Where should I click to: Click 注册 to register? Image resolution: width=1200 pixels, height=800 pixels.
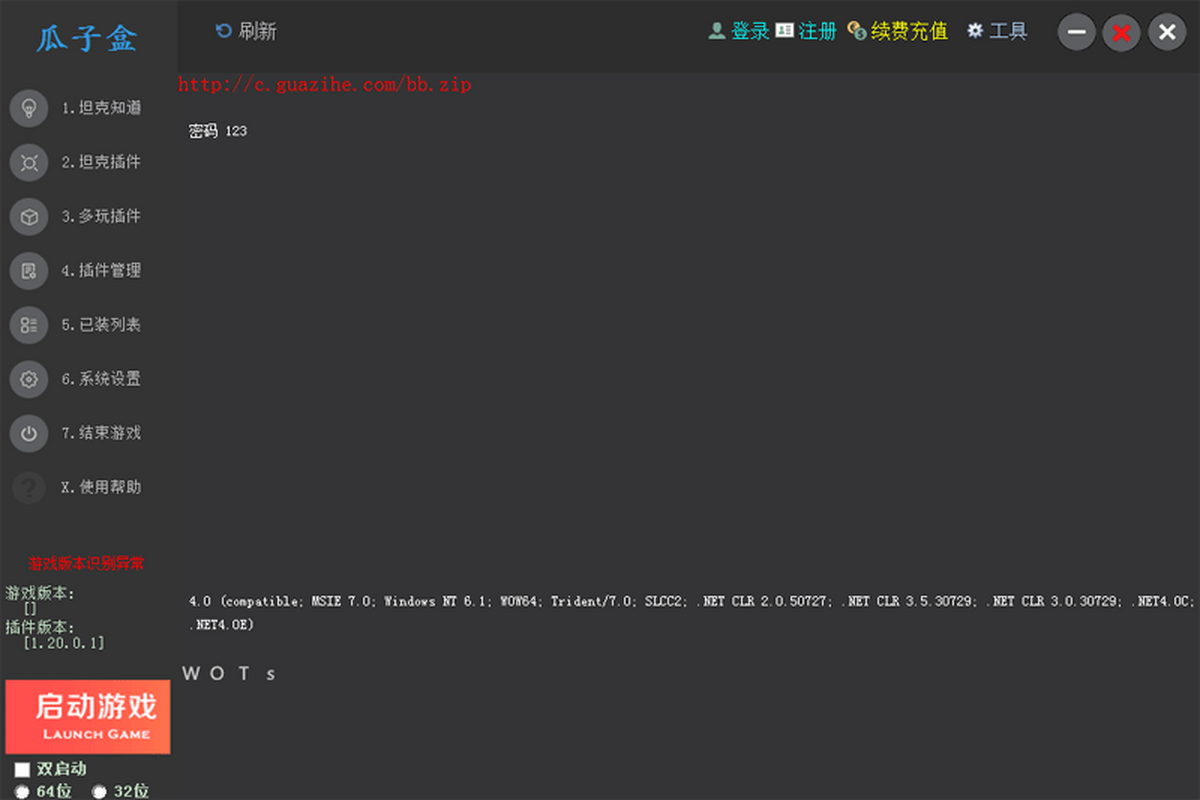pos(806,32)
